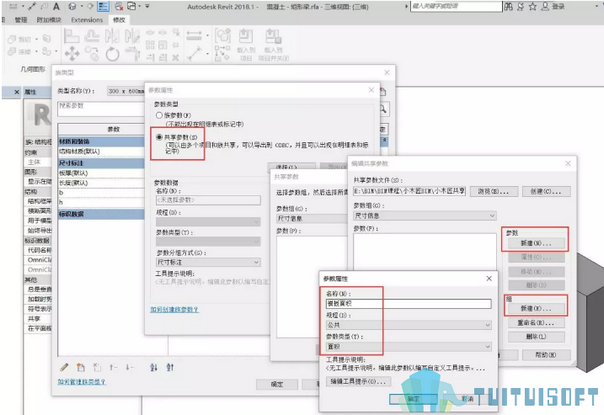The image size is (604, 415).
Task: Click the search icon in the ribbon search box
Action: click(x=508, y=7)
